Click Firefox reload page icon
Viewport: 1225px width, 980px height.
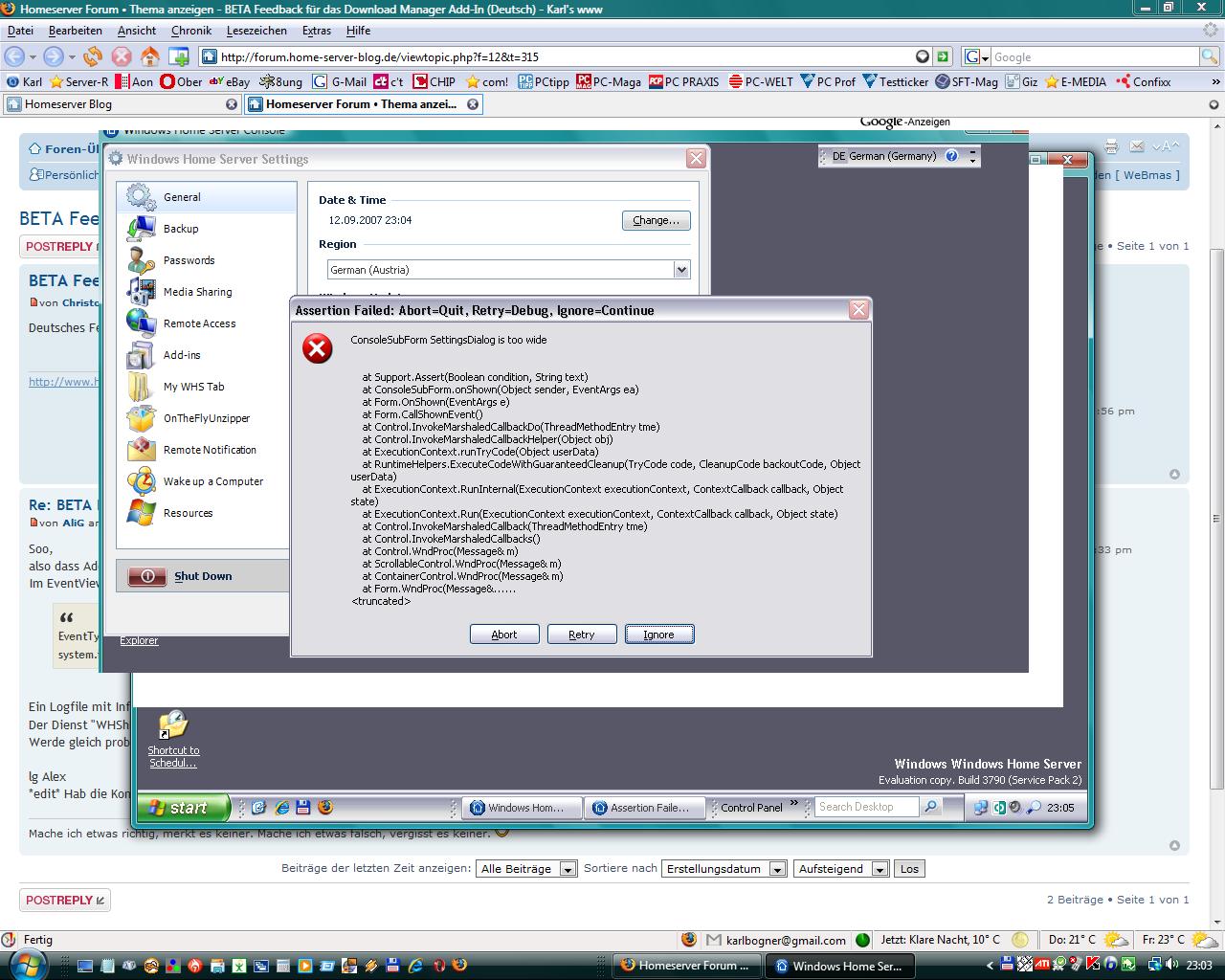point(93,56)
